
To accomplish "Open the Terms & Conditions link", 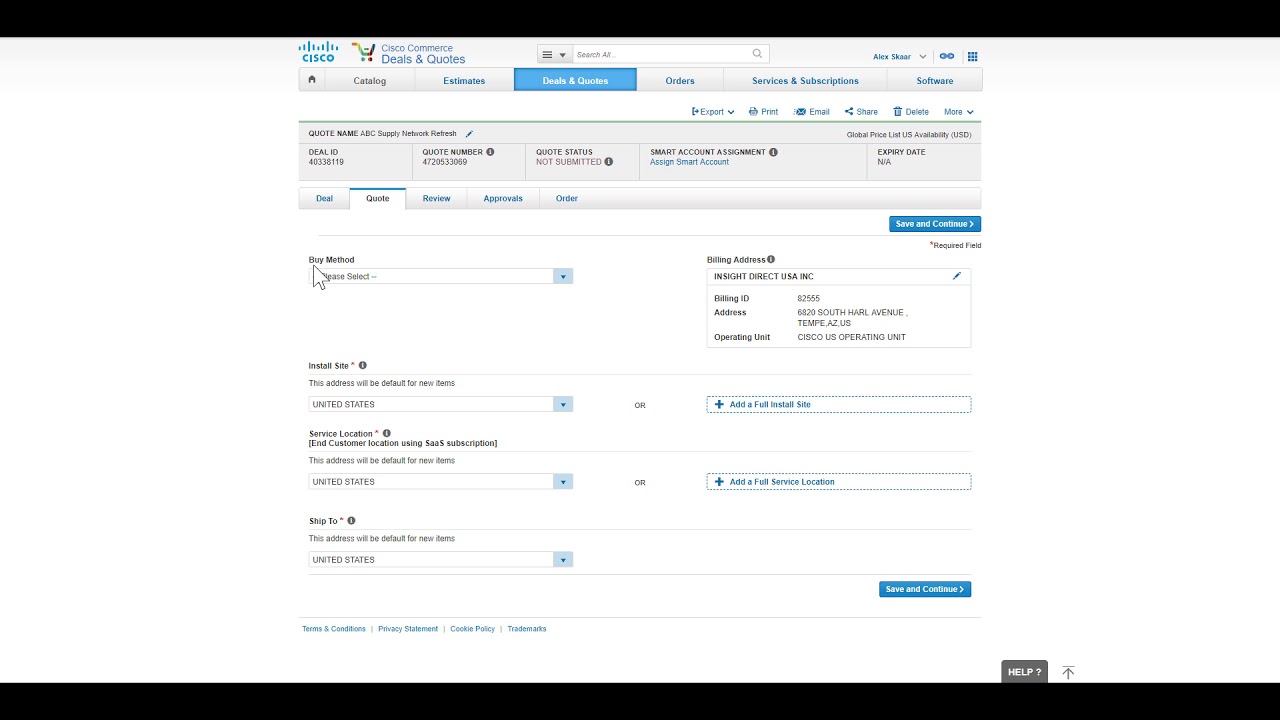I will 334,629.
